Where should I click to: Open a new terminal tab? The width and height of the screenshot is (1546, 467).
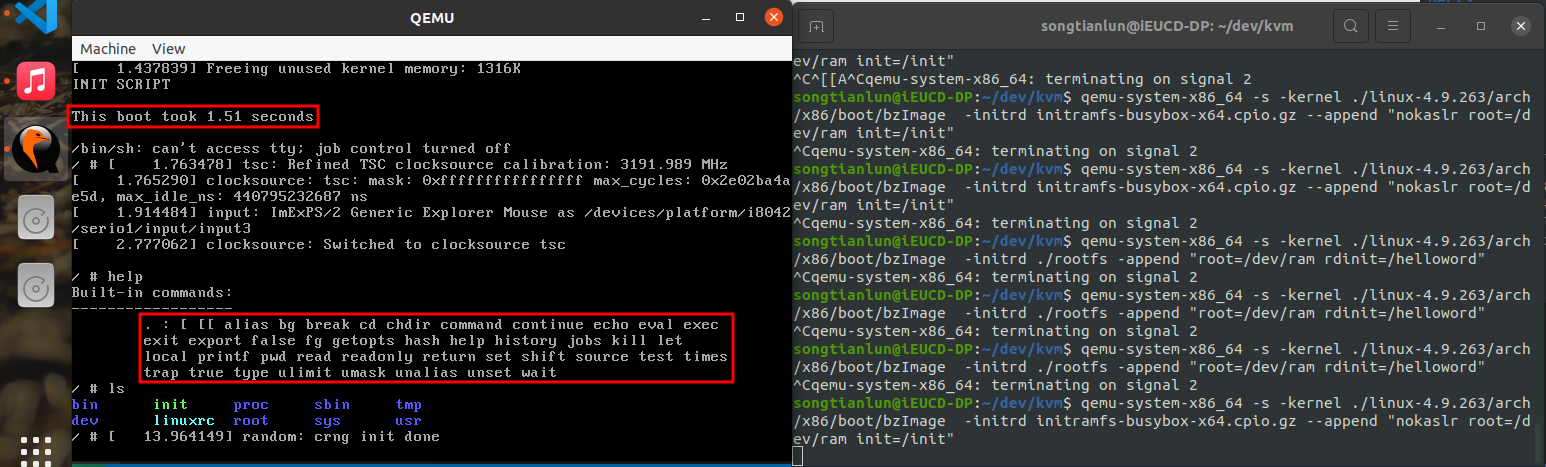(x=817, y=25)
